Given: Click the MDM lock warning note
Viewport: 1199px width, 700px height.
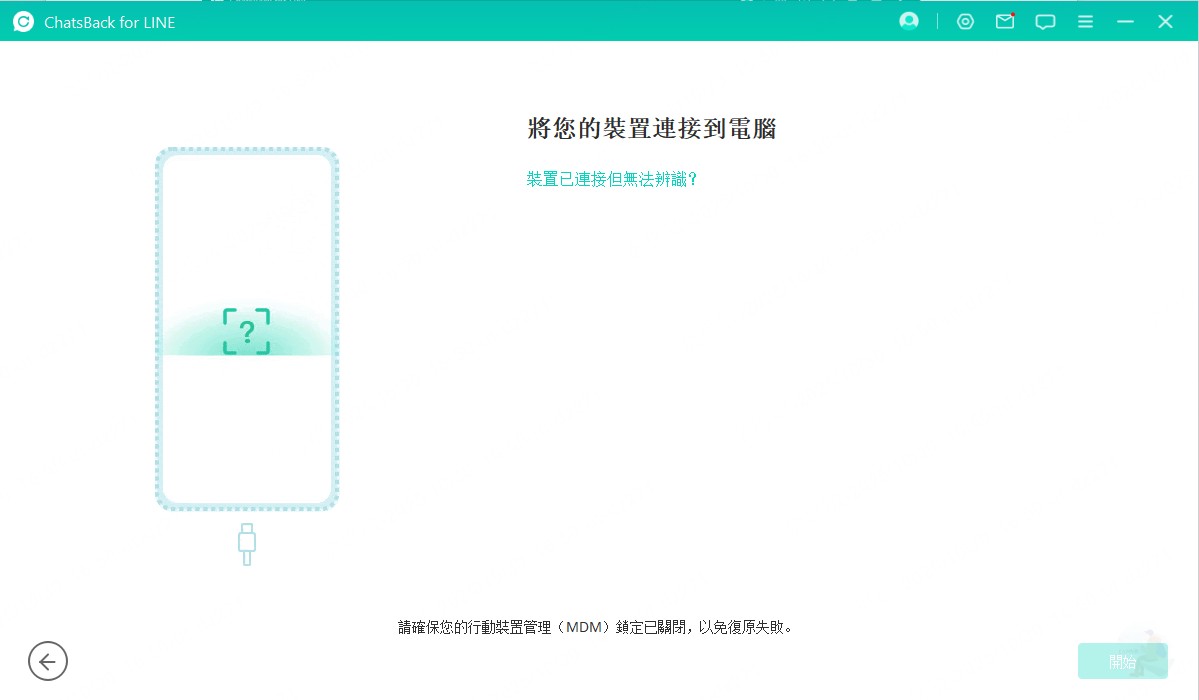Looking at the screenshot, I should pos(596,627).
